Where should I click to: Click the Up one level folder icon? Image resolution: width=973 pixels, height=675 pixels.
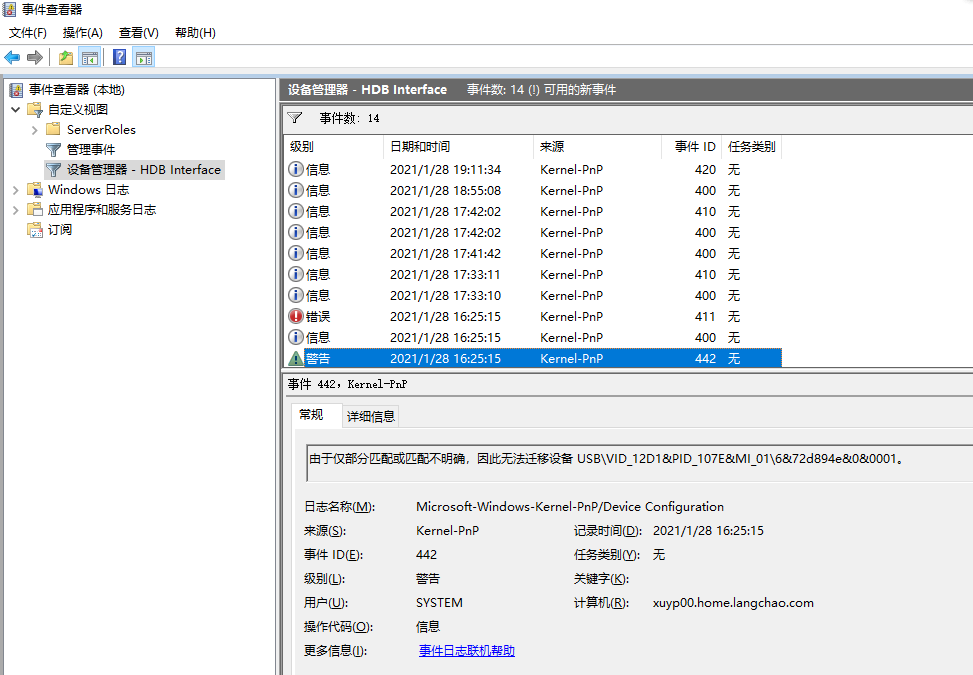[66, 58]
